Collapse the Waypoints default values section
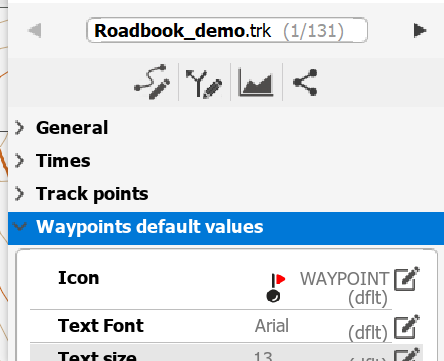Viewport: 444px width, 361px height. pyautogui.click(x=20, y=227)
